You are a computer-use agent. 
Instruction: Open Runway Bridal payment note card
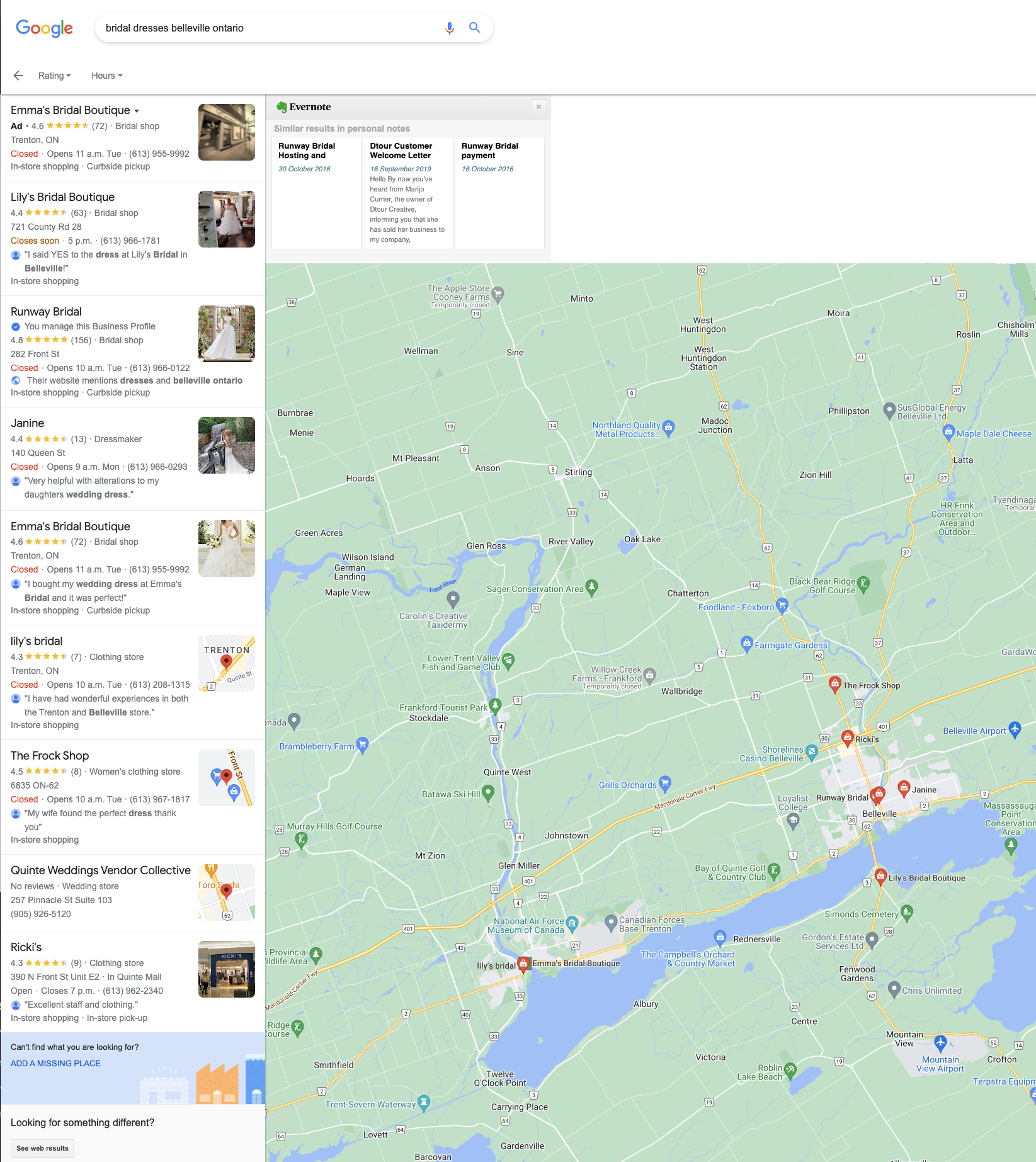pyautogui.click(x=499, y=192)
